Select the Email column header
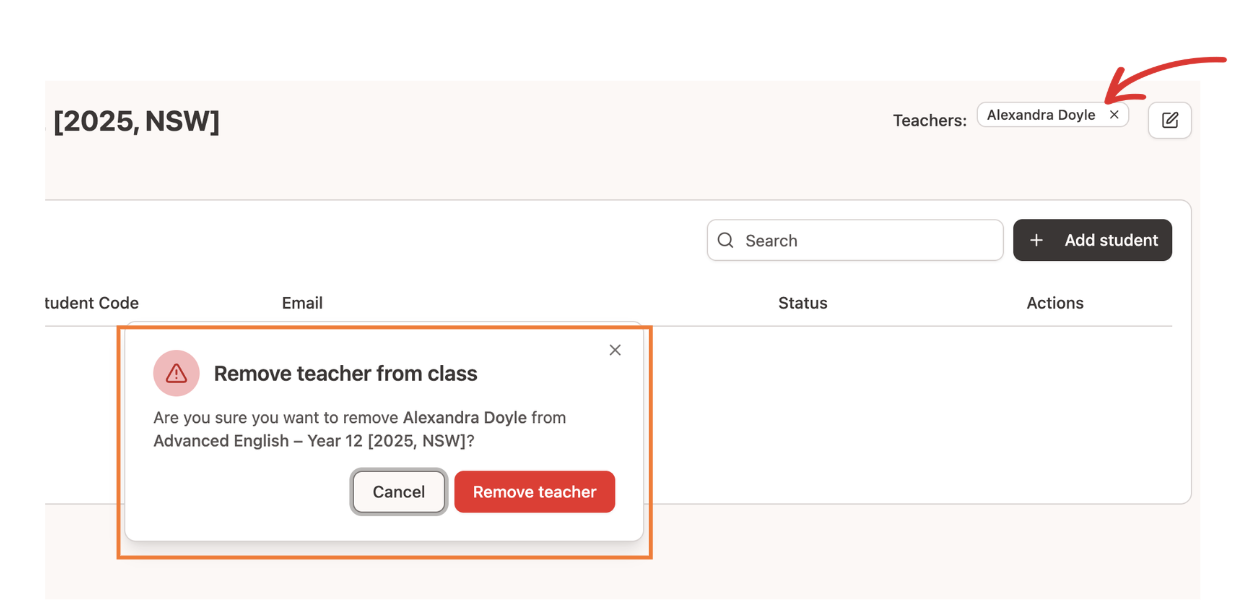Image resolution: width=1234 pixels, height=616 pixels. 302,303
